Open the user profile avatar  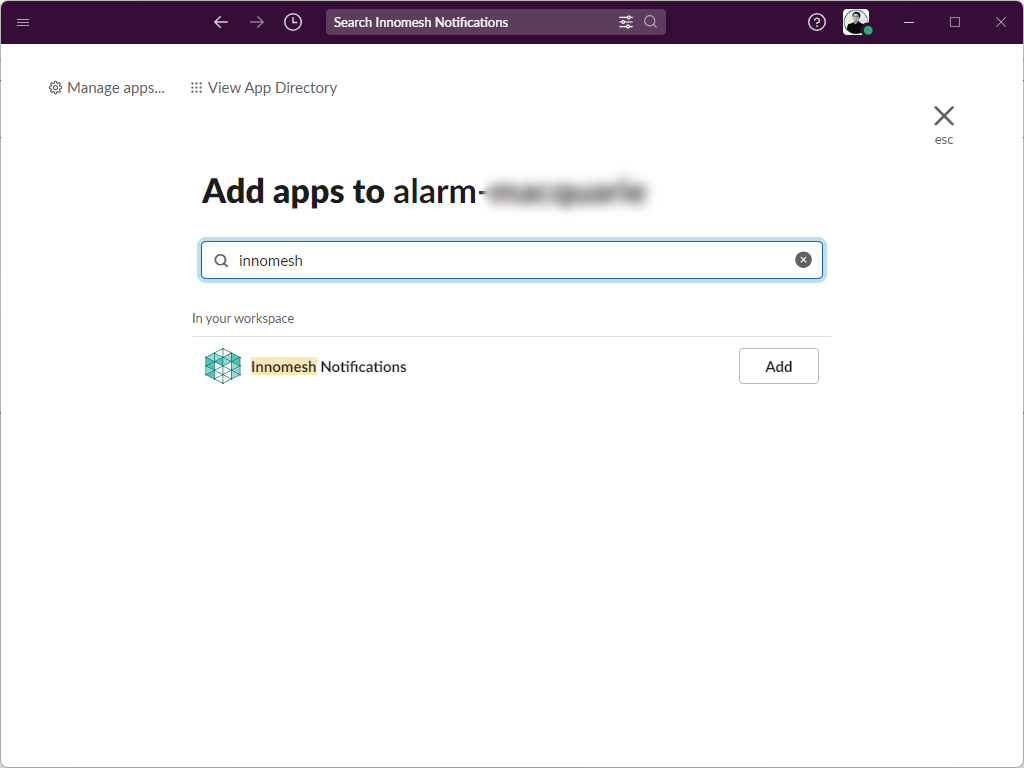tap(856, 22)
